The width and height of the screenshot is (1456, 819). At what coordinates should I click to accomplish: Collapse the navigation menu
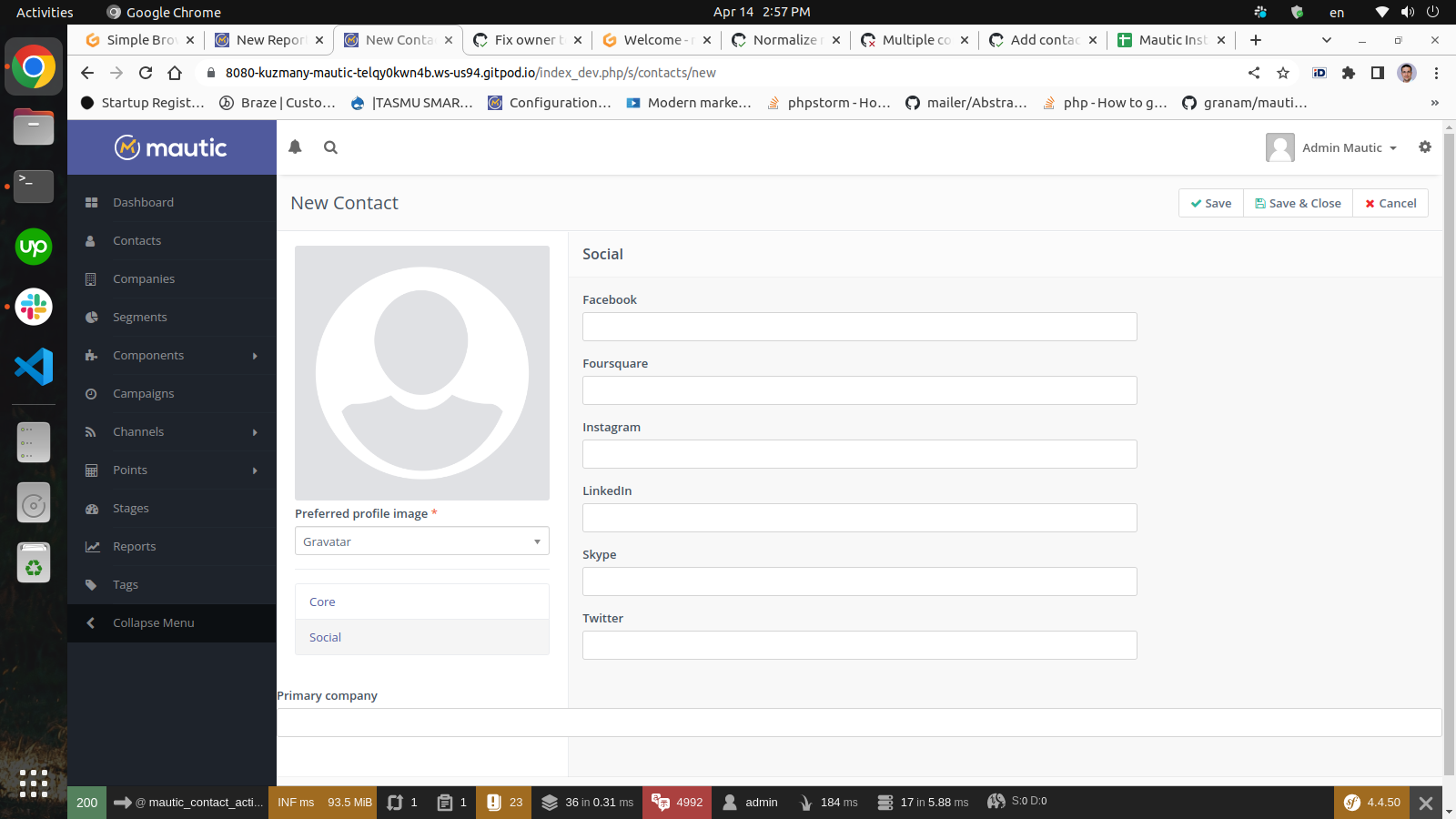point(152,622)
